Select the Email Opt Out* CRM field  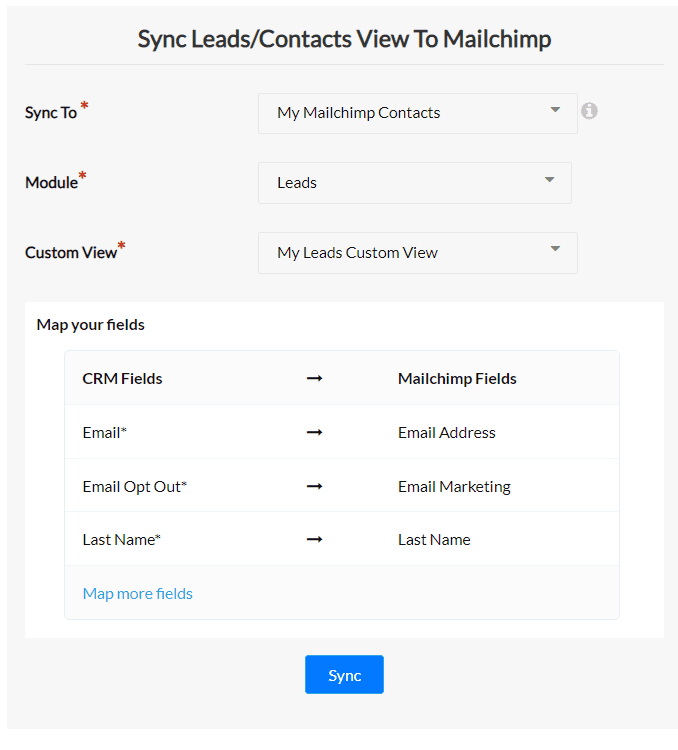[135, 486]
